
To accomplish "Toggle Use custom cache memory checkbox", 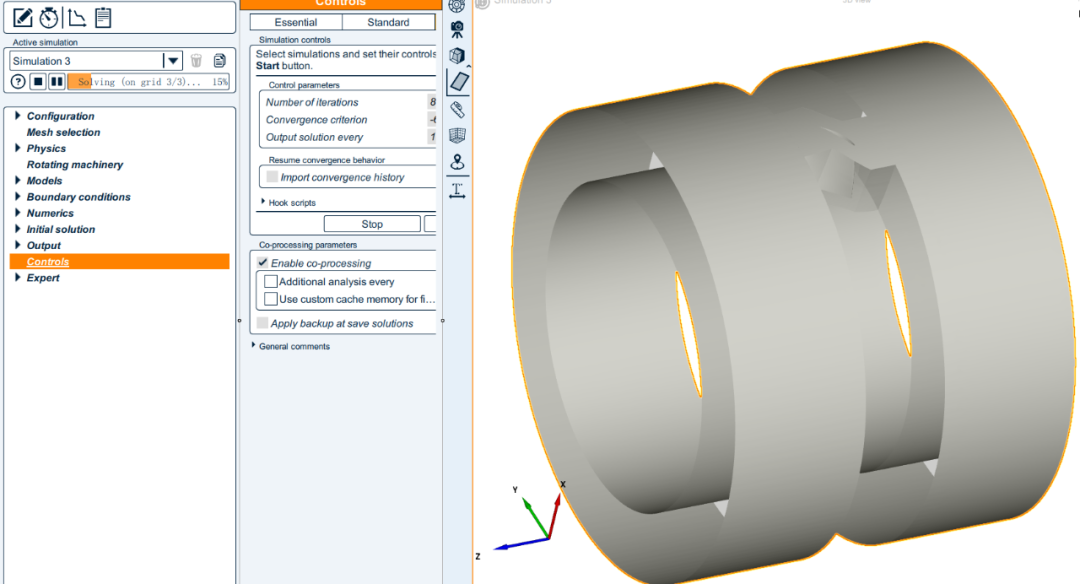I will click(271, 299).
